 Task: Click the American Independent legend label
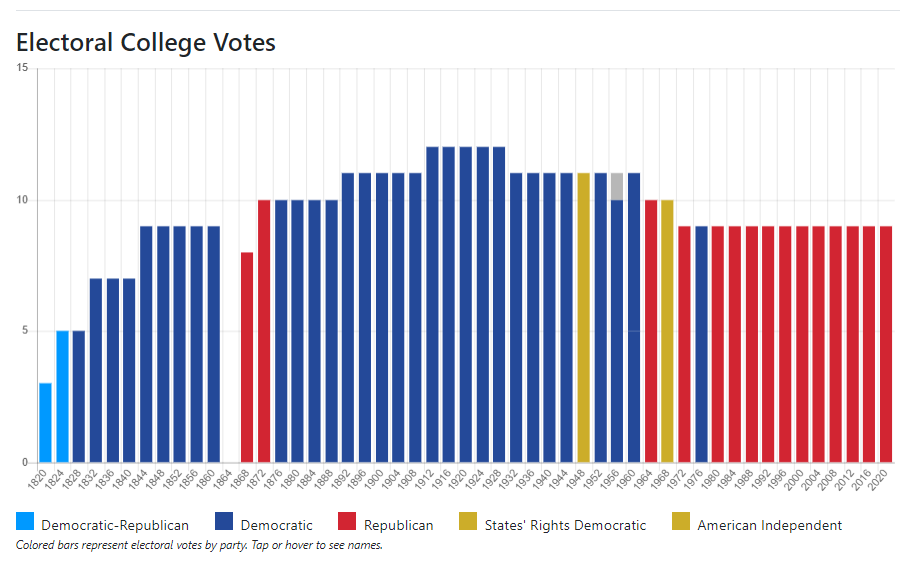[769, 525]
